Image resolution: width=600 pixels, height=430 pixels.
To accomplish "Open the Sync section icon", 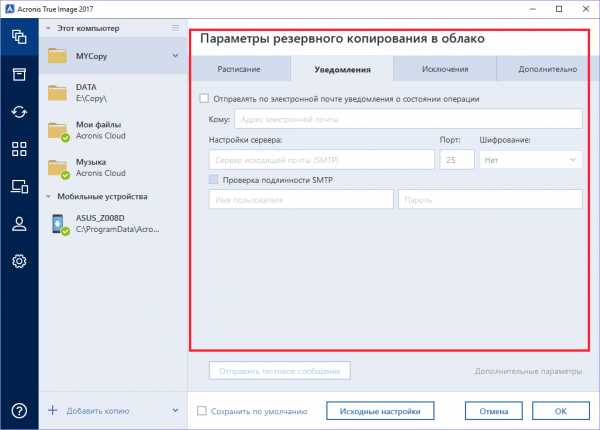I will coord(18,112).
